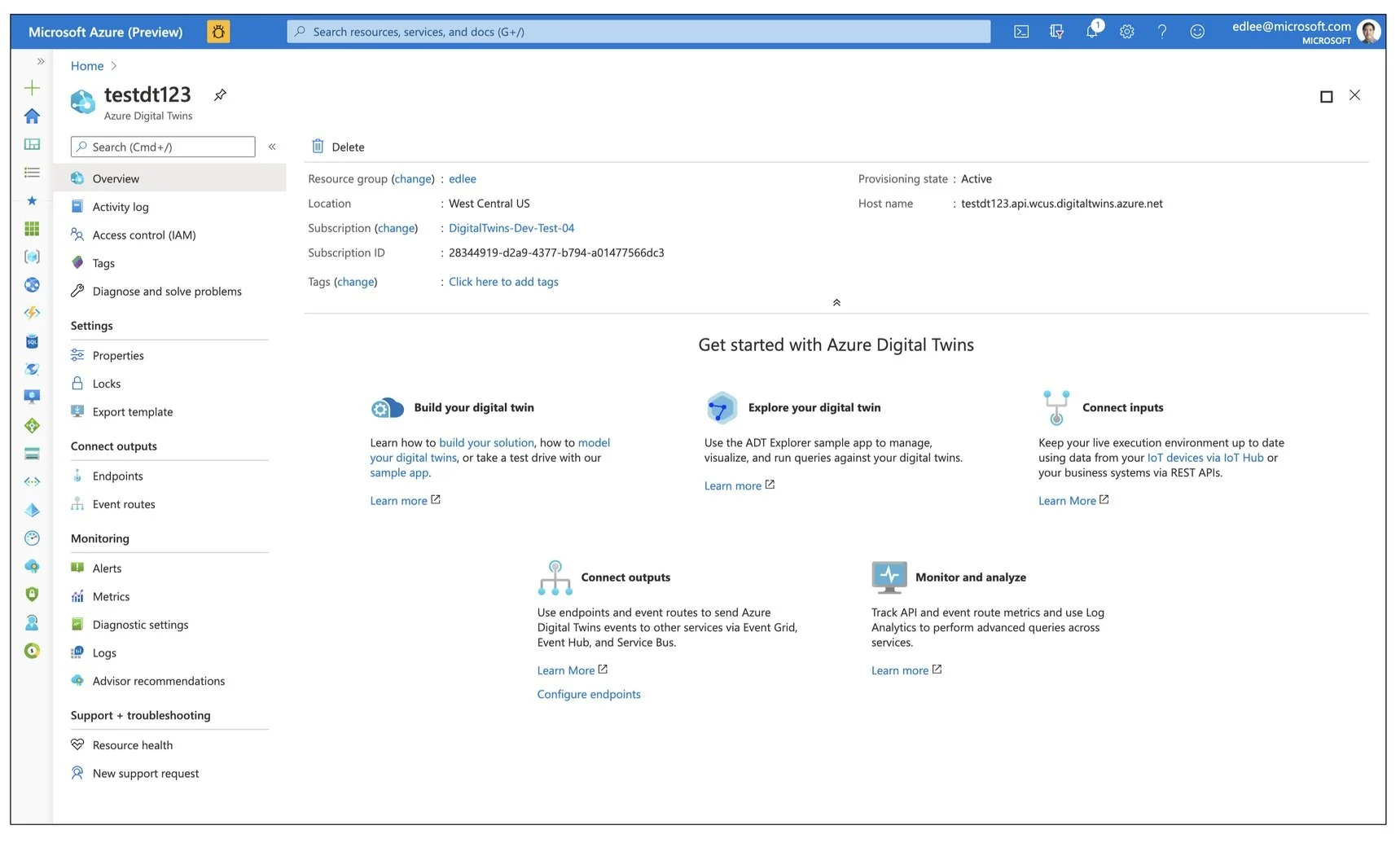Screen dimensions: 1400x843
Task: Expand the left portal sidebar
Action: (x=41, y=62)
